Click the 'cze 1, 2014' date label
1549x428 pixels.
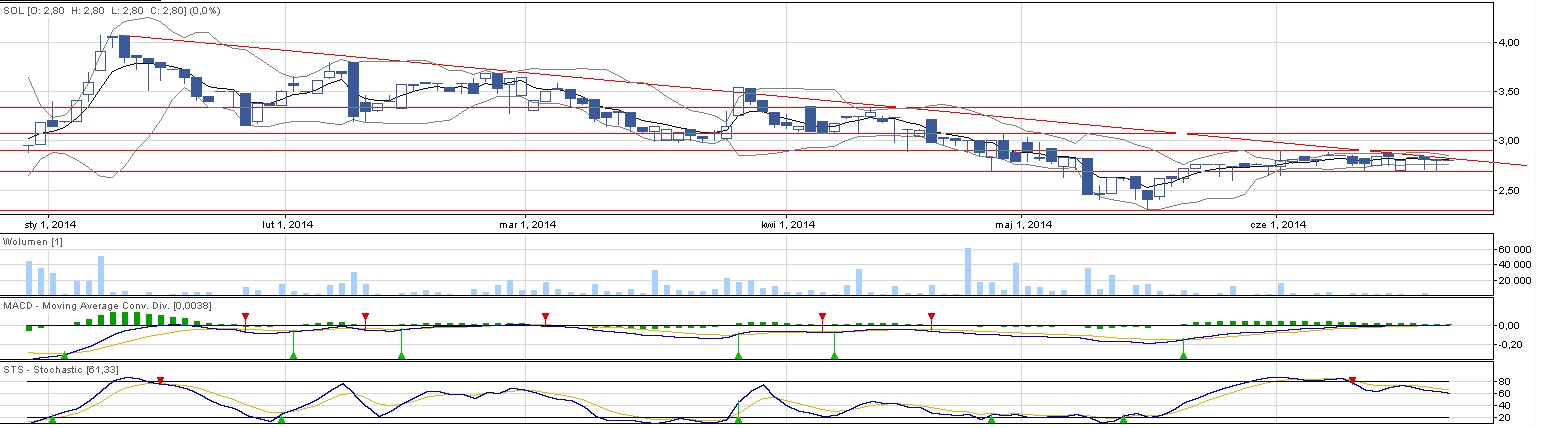pyautogui.click(x=1278, y=224)
